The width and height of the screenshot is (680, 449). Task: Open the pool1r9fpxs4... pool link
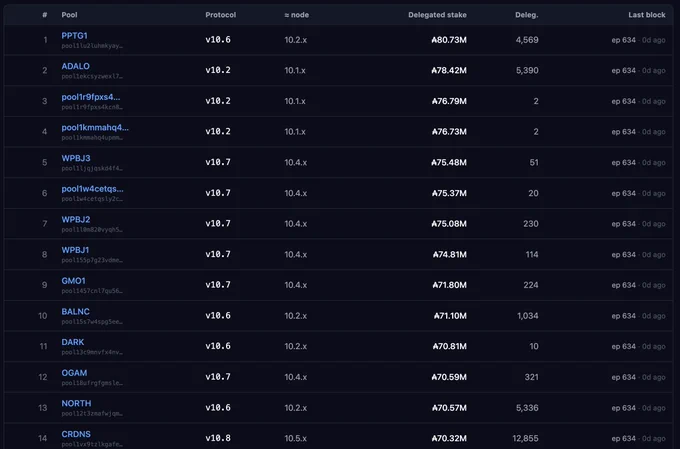click(x=91, y=97)
